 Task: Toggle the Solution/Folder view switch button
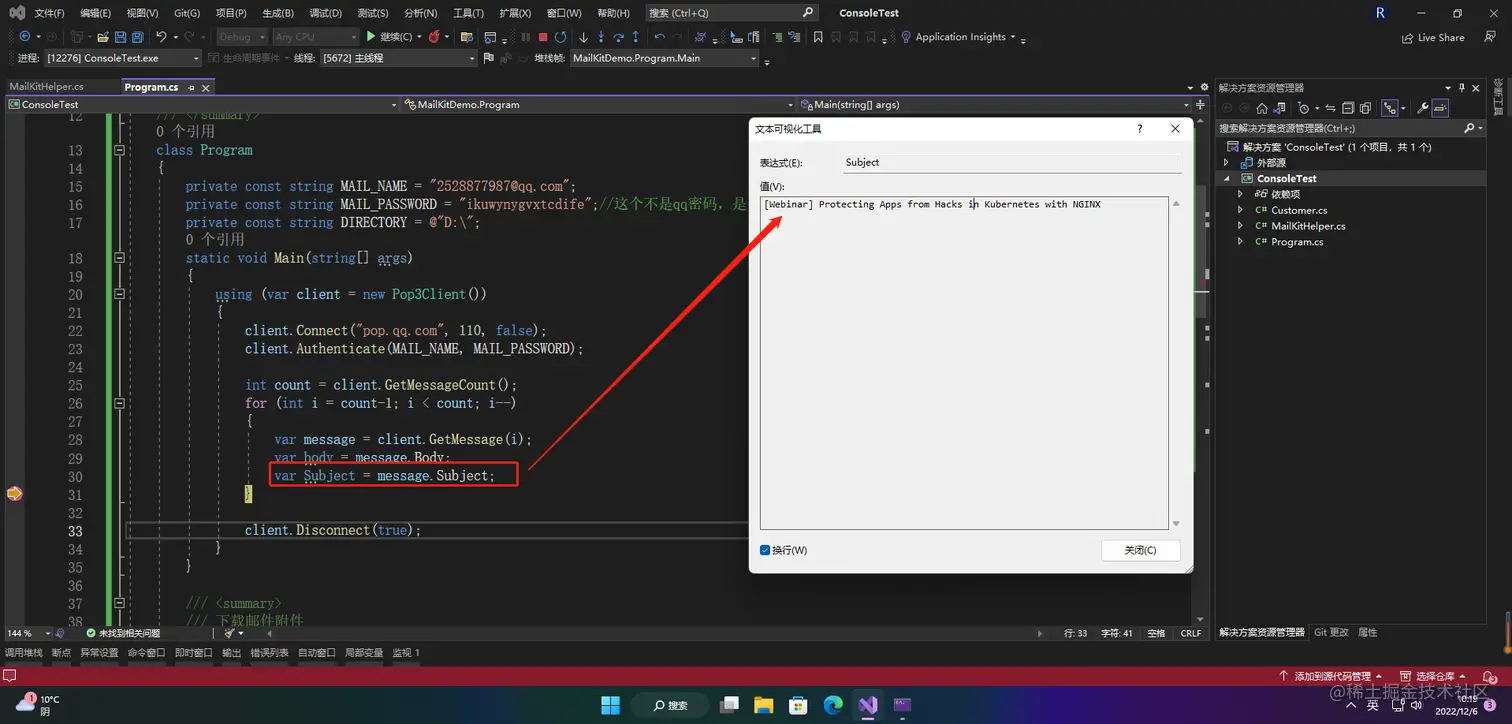(x=1279, y=108)
